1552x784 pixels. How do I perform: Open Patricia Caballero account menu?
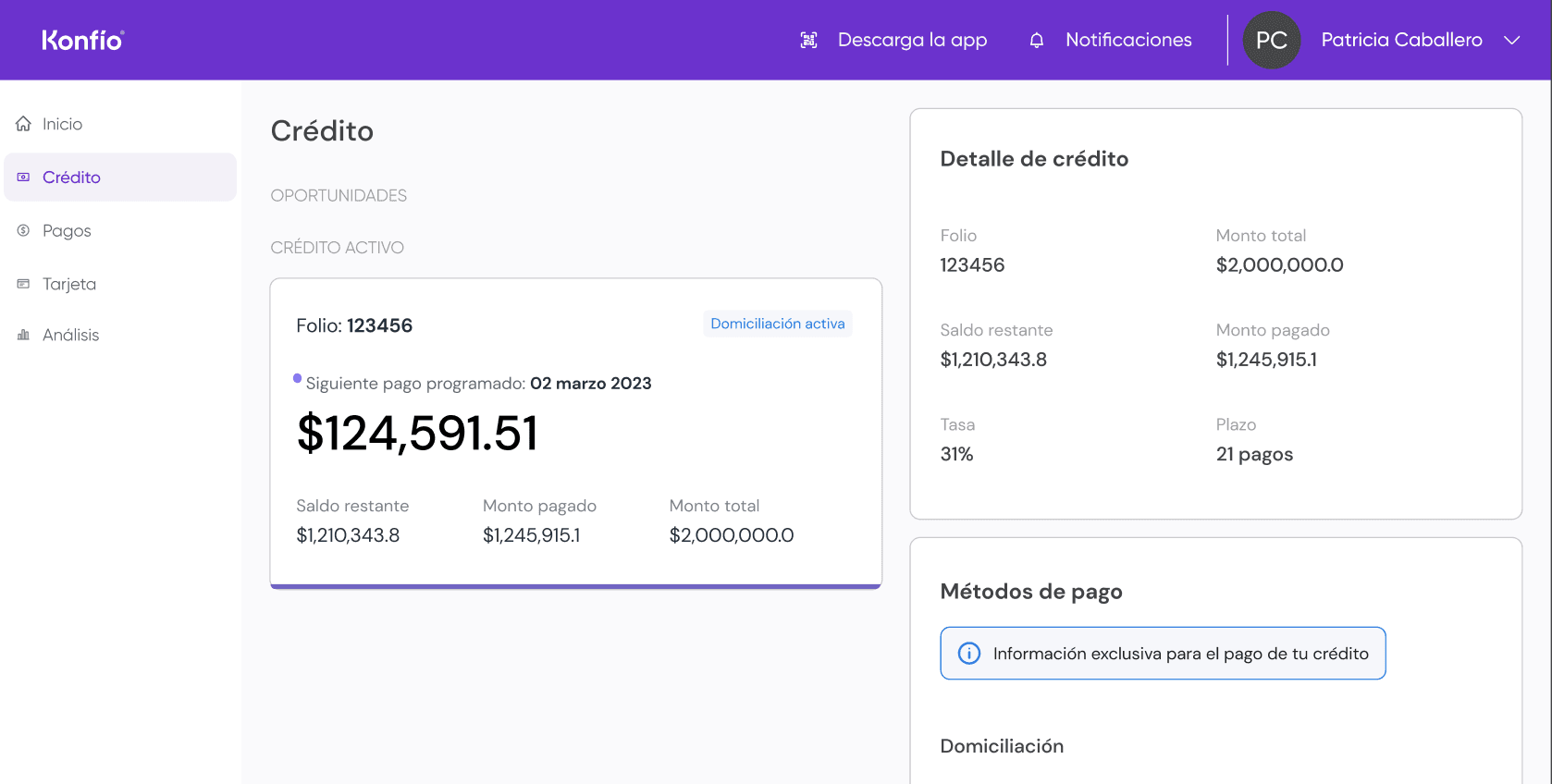1400,40
